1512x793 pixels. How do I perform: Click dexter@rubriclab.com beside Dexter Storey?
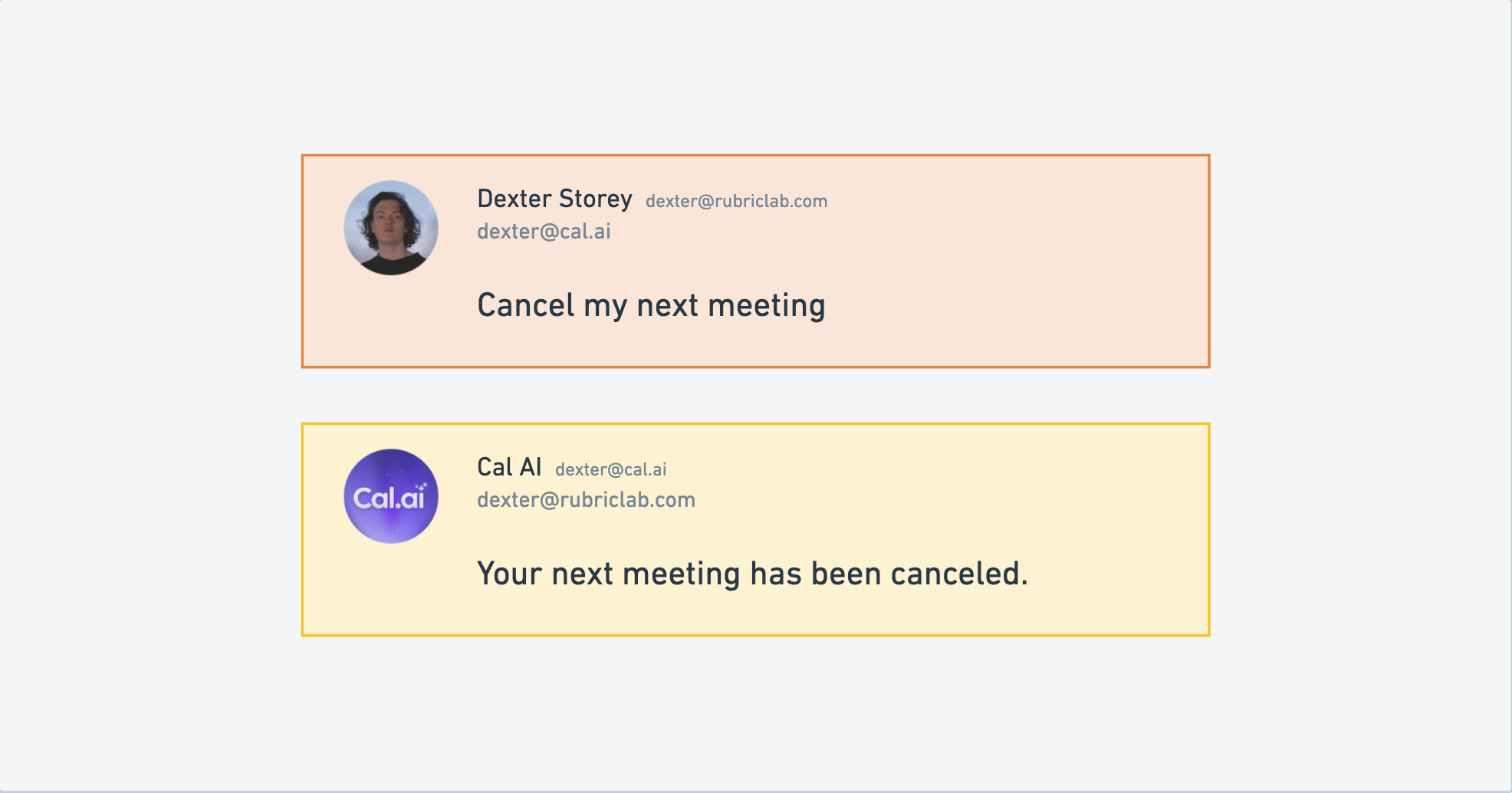coord(736,201)
